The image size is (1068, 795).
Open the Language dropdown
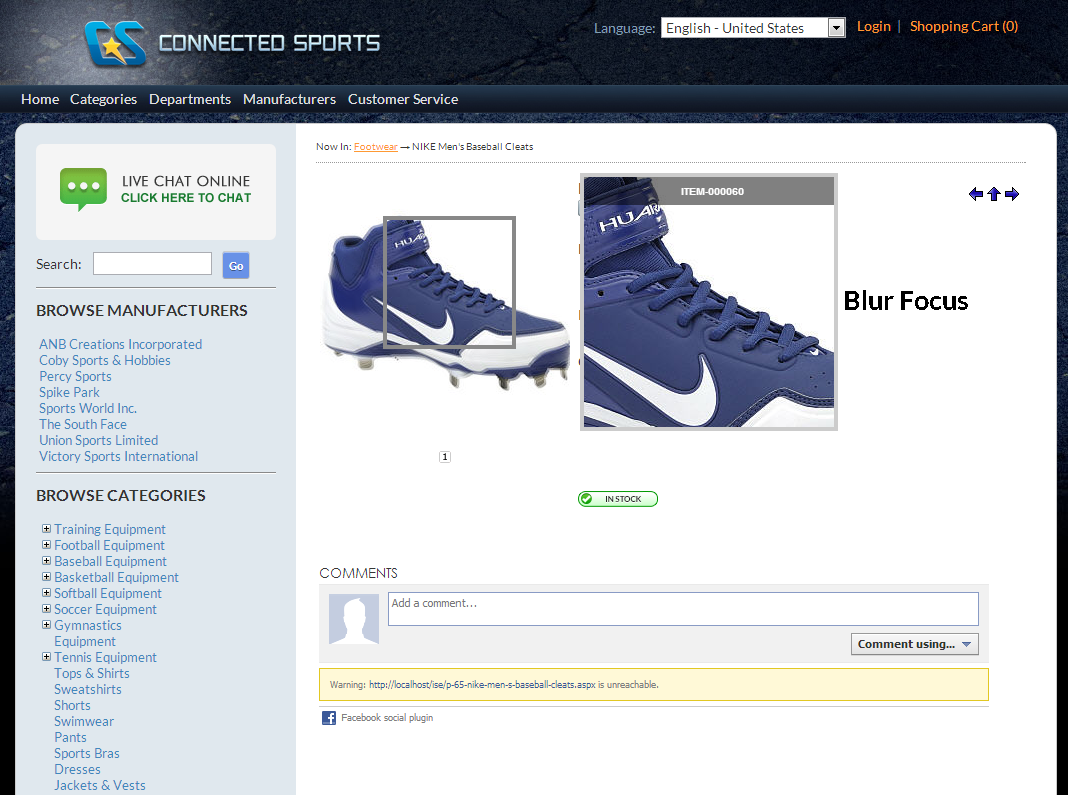coord(753,28)
